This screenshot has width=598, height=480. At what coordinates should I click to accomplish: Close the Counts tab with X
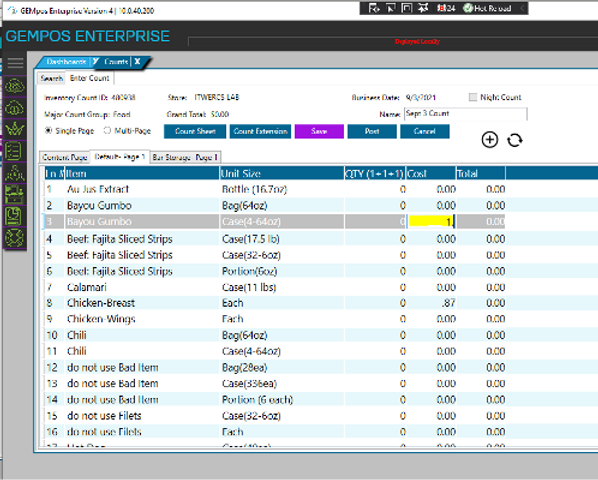pos(137,61)
